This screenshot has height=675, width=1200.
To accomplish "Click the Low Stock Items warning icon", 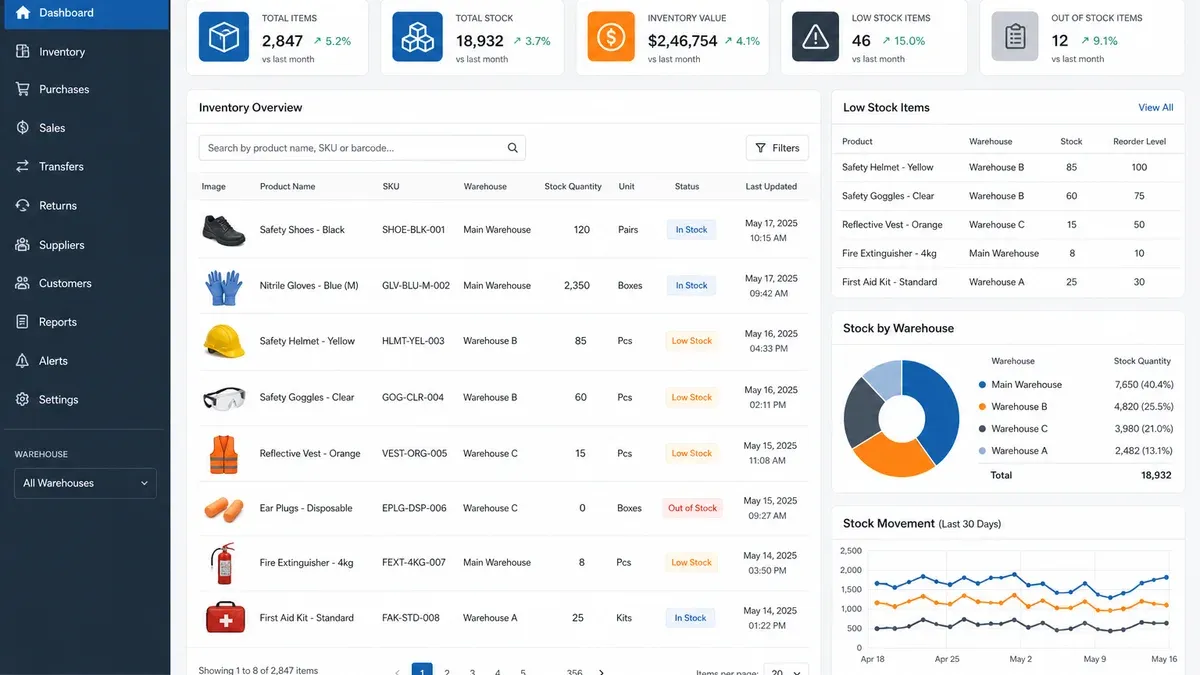I will (816, 37).
